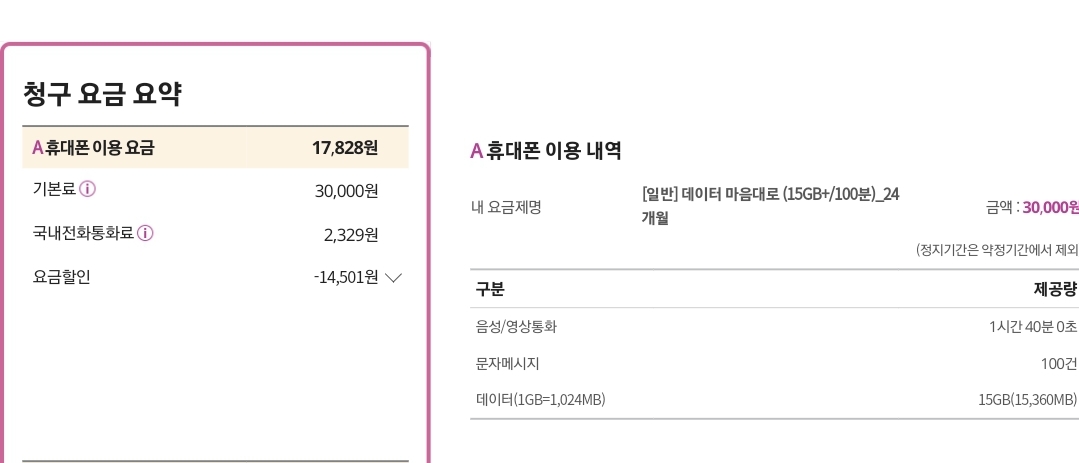
Task: Open info icon next to 기본료
Action: point(87,189)
